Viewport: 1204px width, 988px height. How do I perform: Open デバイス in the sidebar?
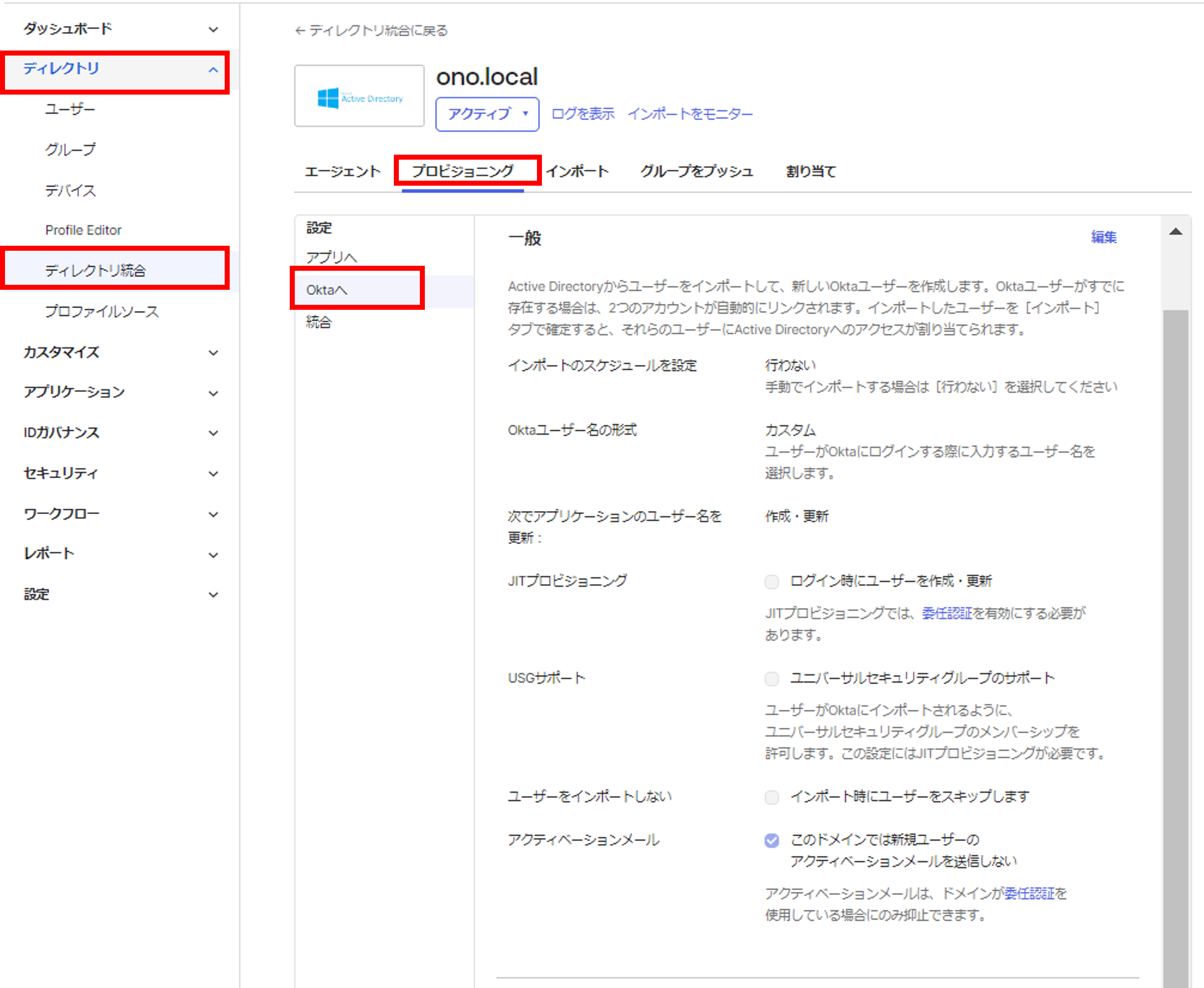click(70, 190)
